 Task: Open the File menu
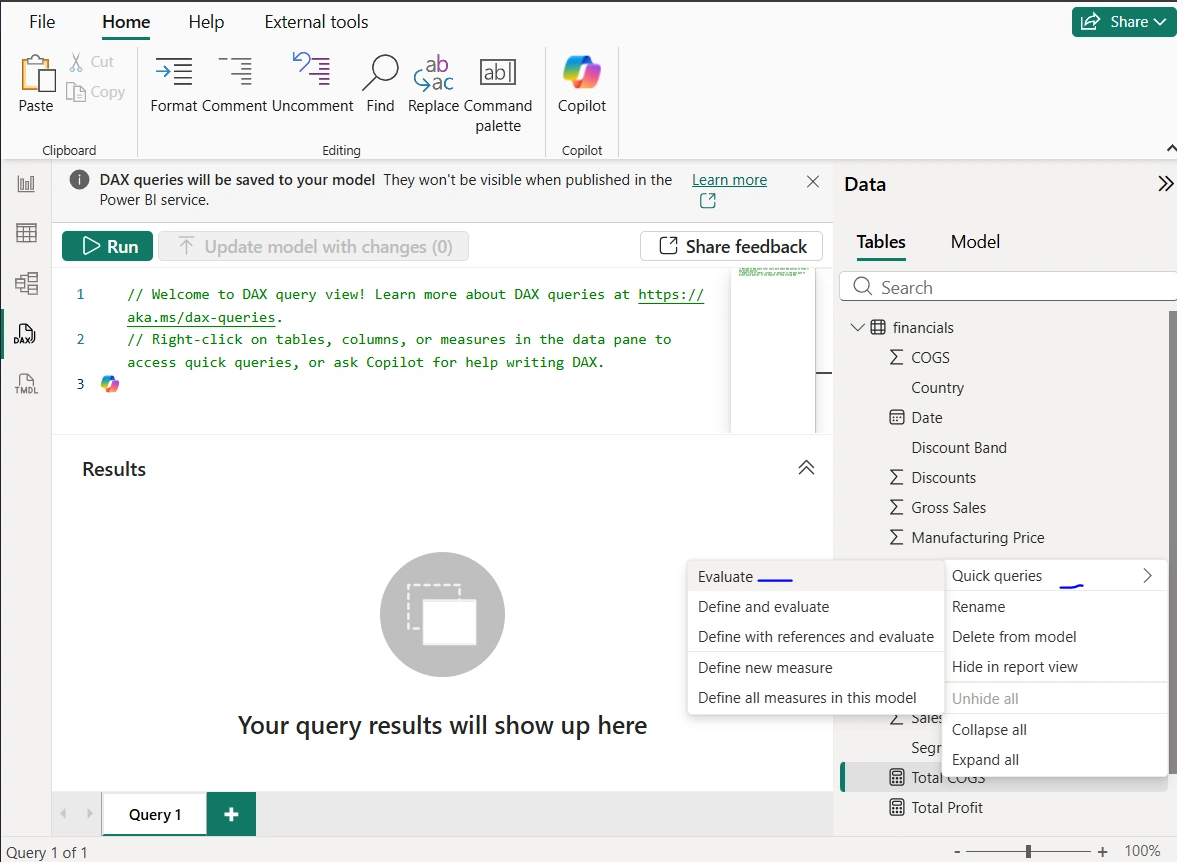(42, 22)
